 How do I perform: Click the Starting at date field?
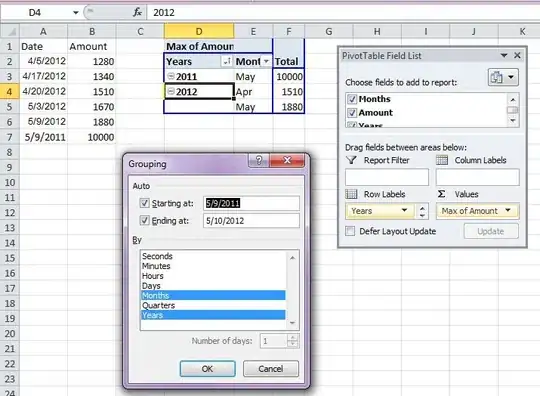(251, 203)
